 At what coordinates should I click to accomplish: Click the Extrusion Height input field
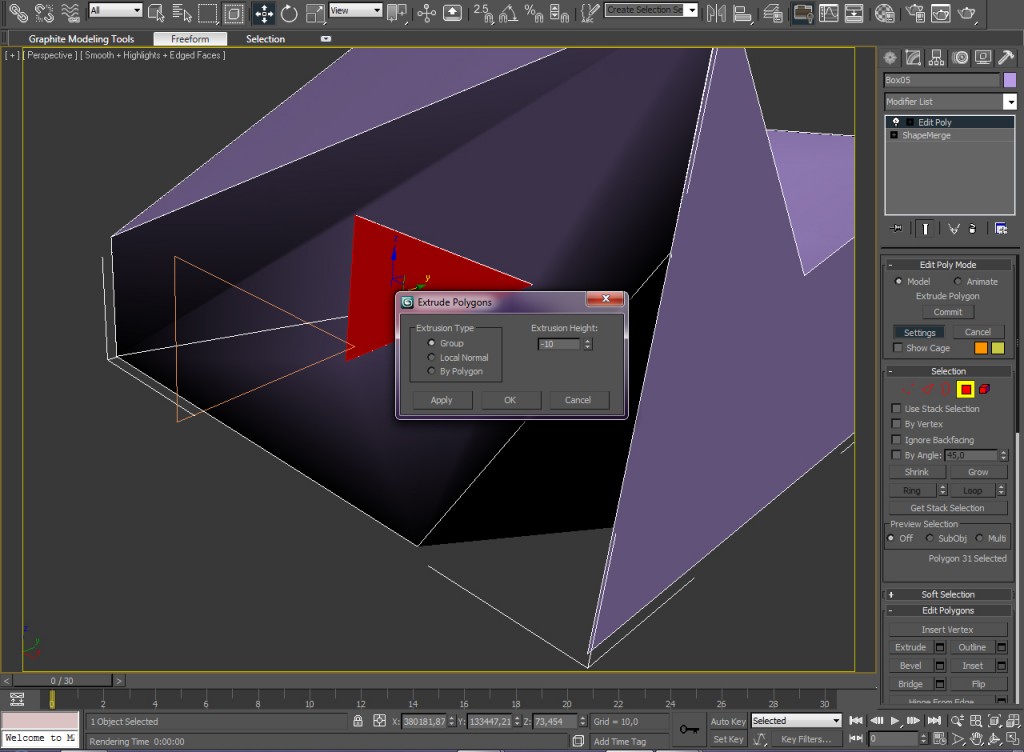pyautogui.click(x=559, y=344)
